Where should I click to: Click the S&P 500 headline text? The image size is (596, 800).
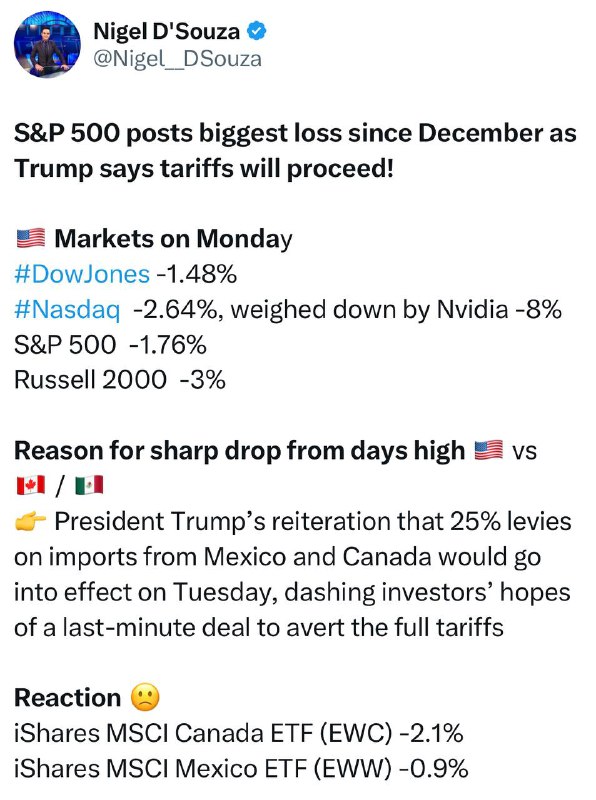(x=295, y=151)
